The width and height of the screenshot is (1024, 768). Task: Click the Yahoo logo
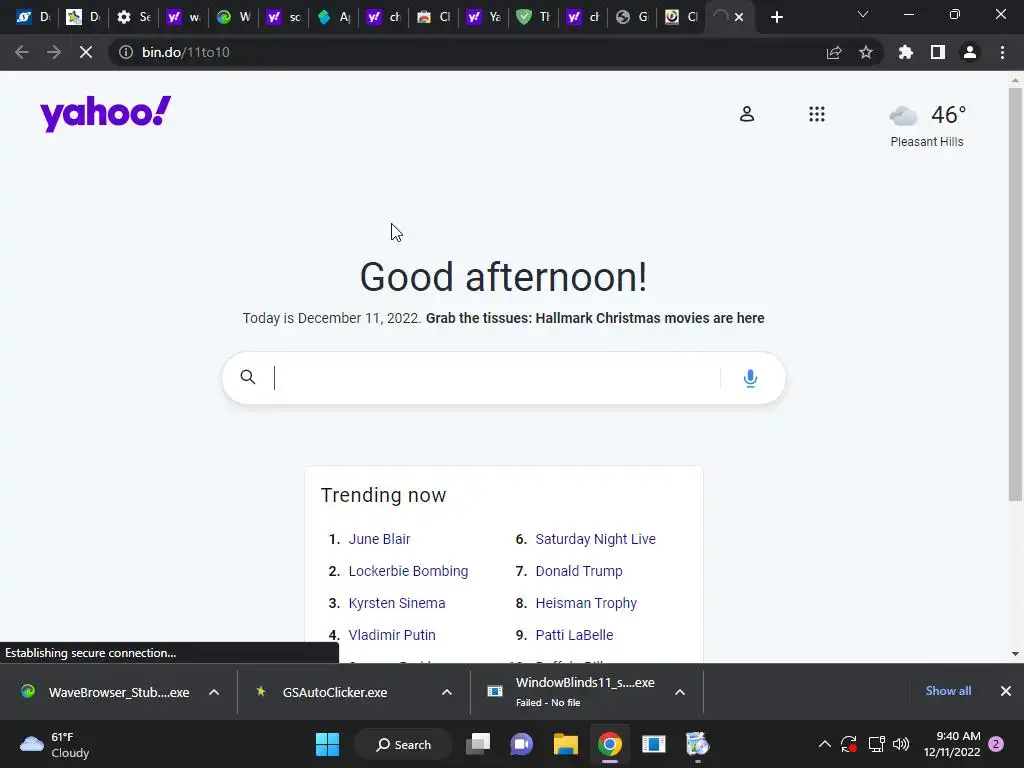click(x=105, y=114)
